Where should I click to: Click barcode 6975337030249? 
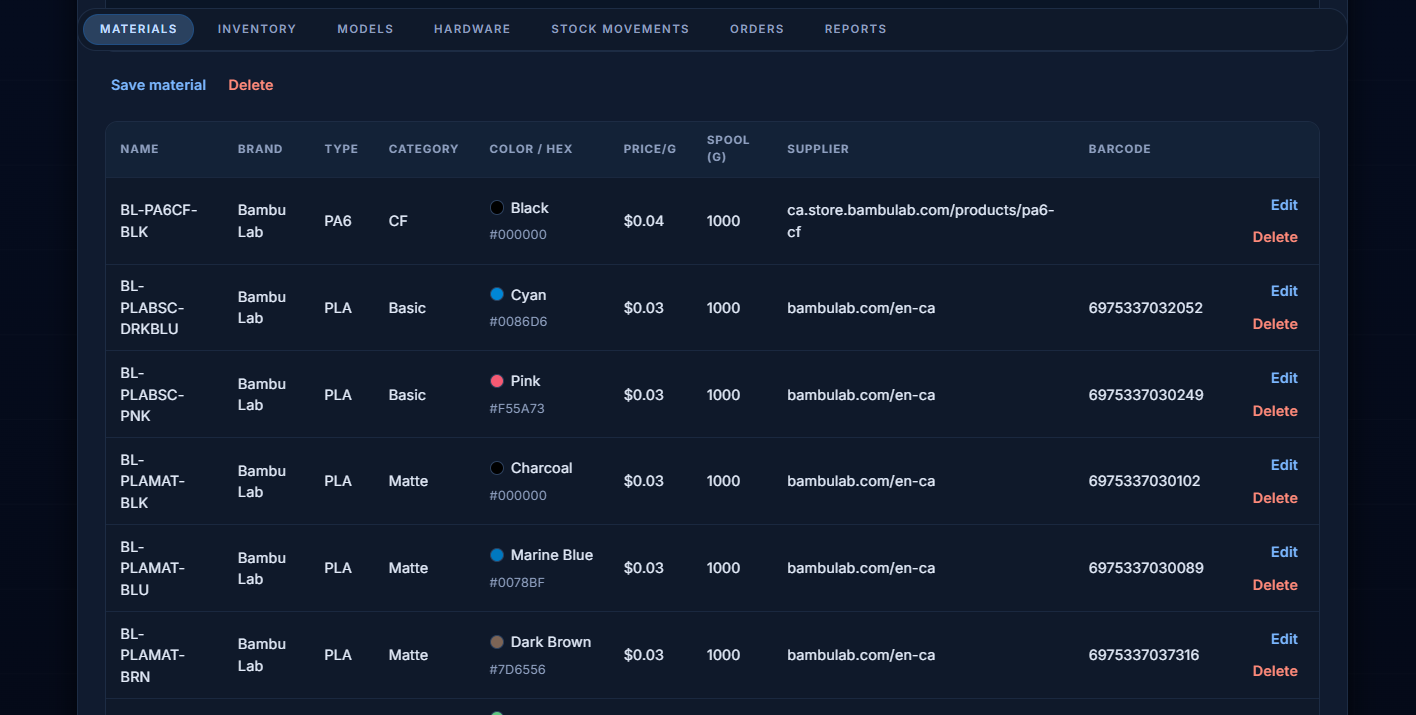1146,395
